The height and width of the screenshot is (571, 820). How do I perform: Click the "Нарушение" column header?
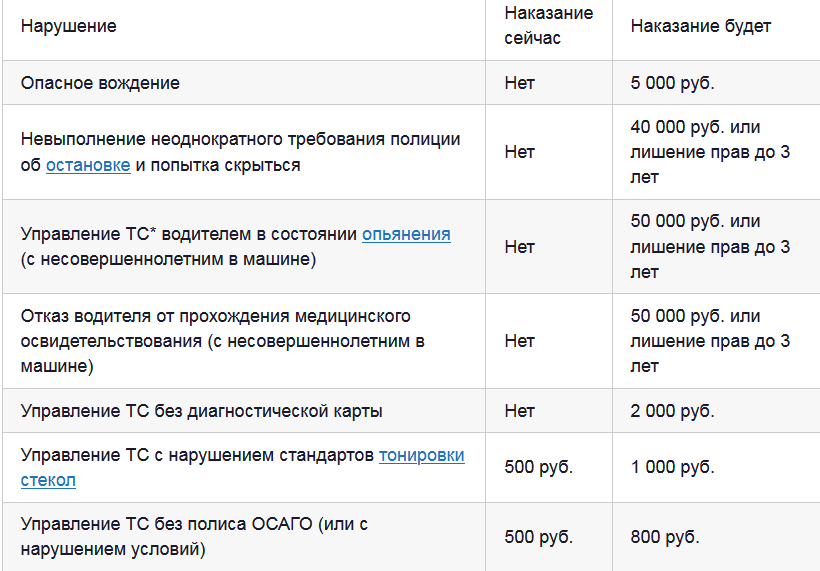[x=69, y=26]
